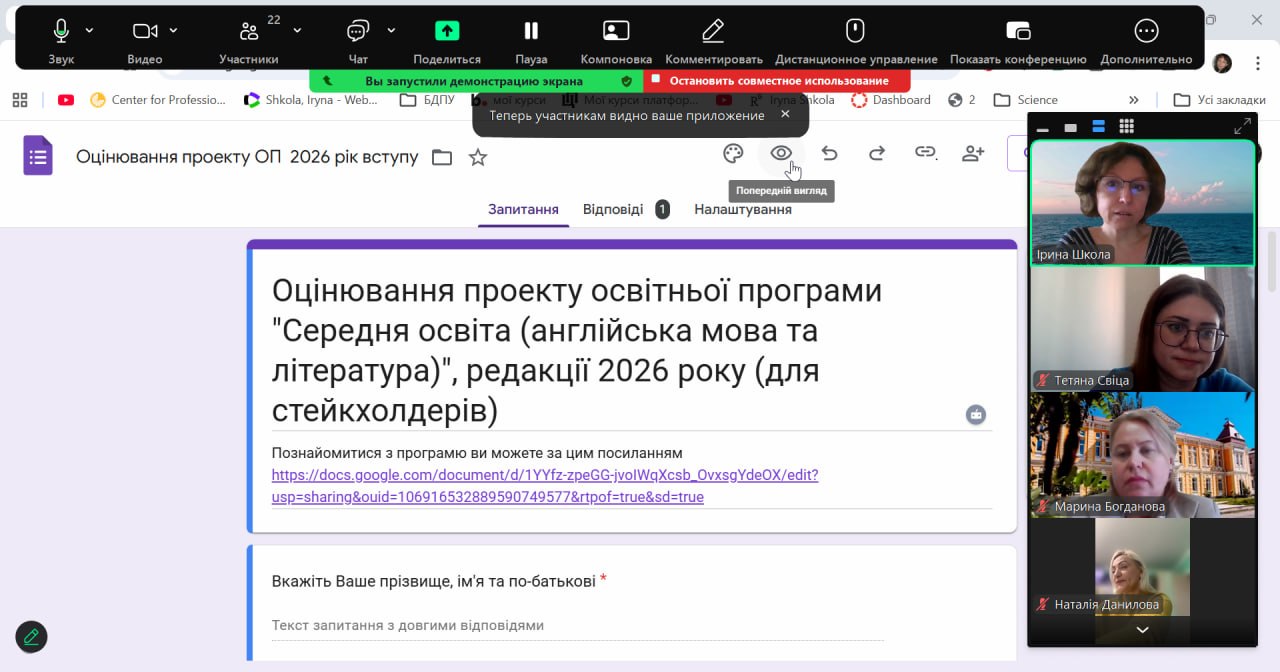Move the form to a folder

point(442,157)
